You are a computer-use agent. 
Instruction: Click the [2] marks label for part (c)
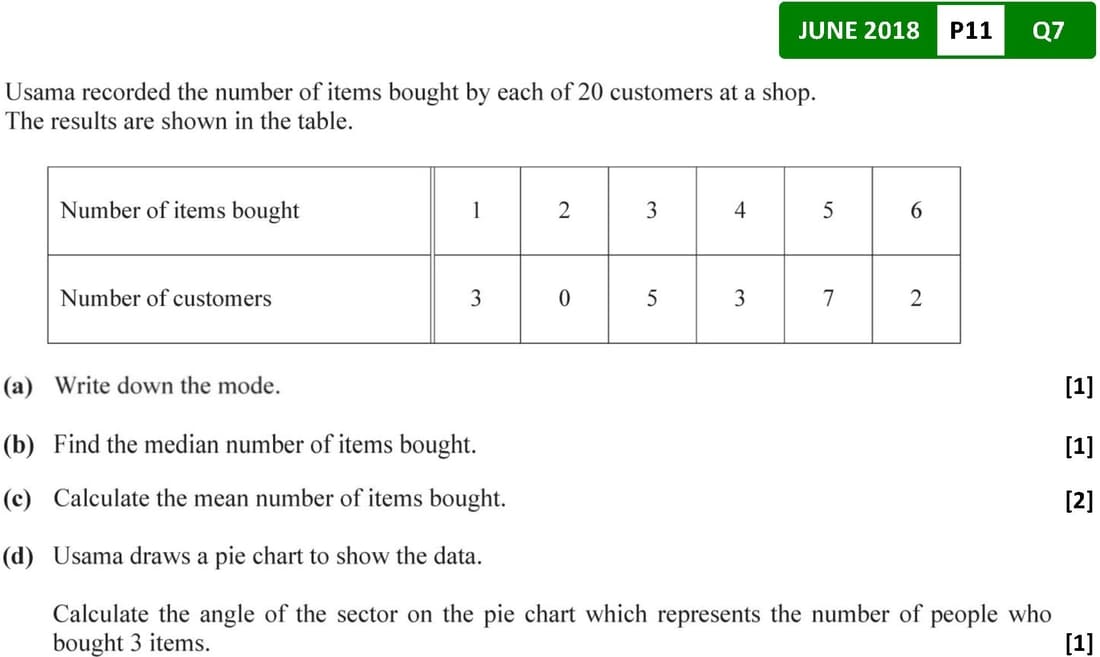click(1079, 500)
